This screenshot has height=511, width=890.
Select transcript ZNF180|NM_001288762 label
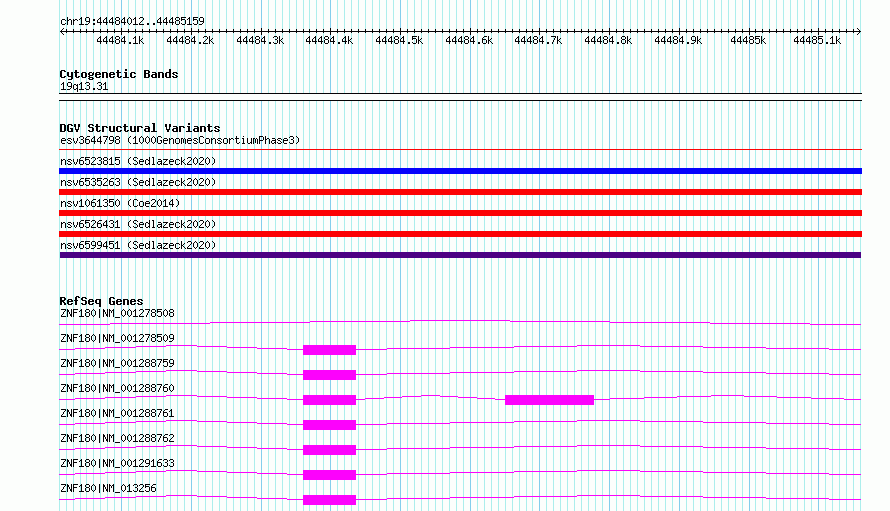pos(117,438)
